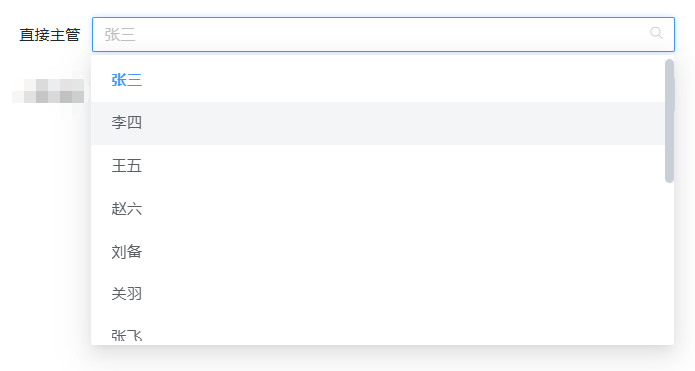Click the grey 张三 placeholder text in input

[x=120, y=35]
